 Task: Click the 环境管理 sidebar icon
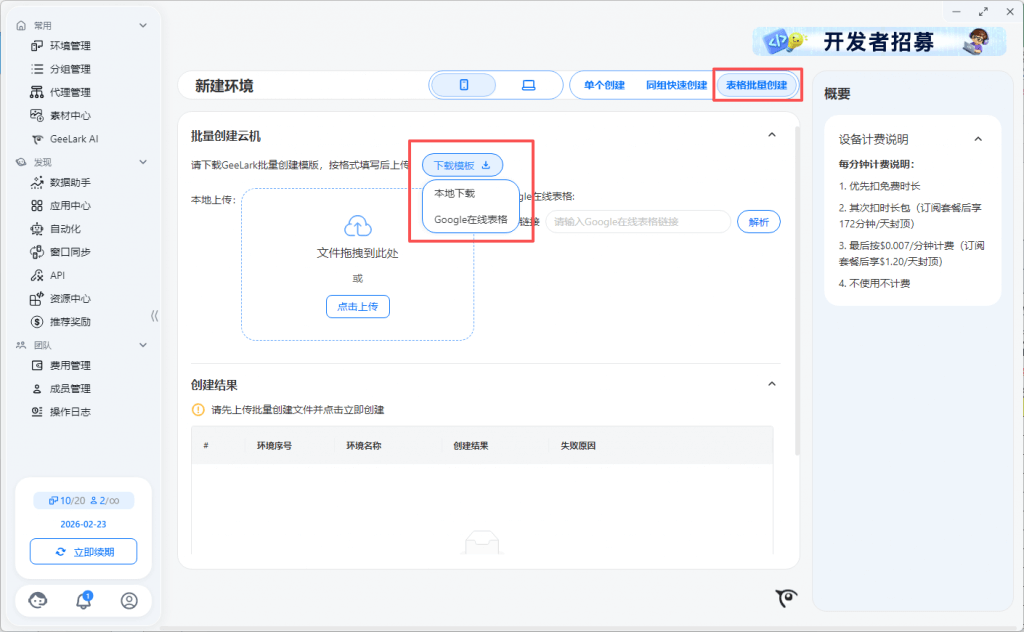click(x=37, y=46)
